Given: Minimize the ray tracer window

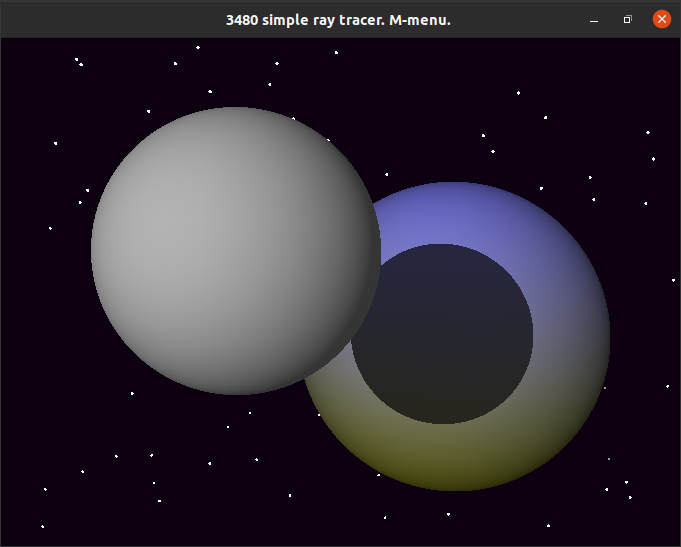Looking at the screenshot, I should pyautogui.click(x=594, y=19).
